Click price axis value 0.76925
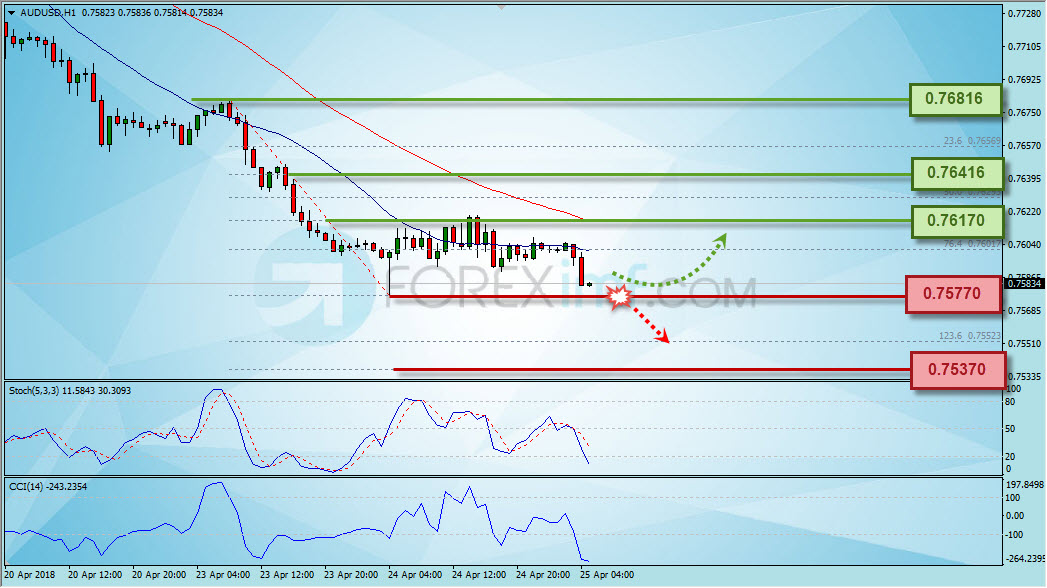The width and height of the screenshot is (1047, 588). tap(1024, 79)
